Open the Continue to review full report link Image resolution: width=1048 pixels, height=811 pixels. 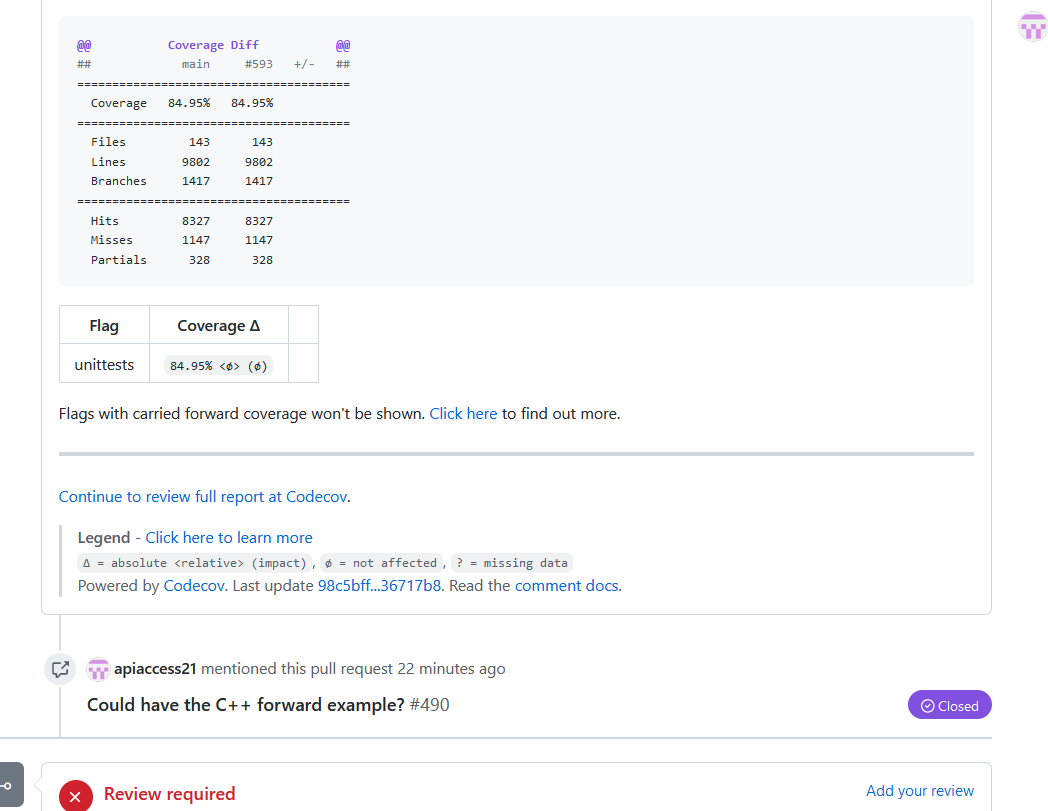(203, 496)
